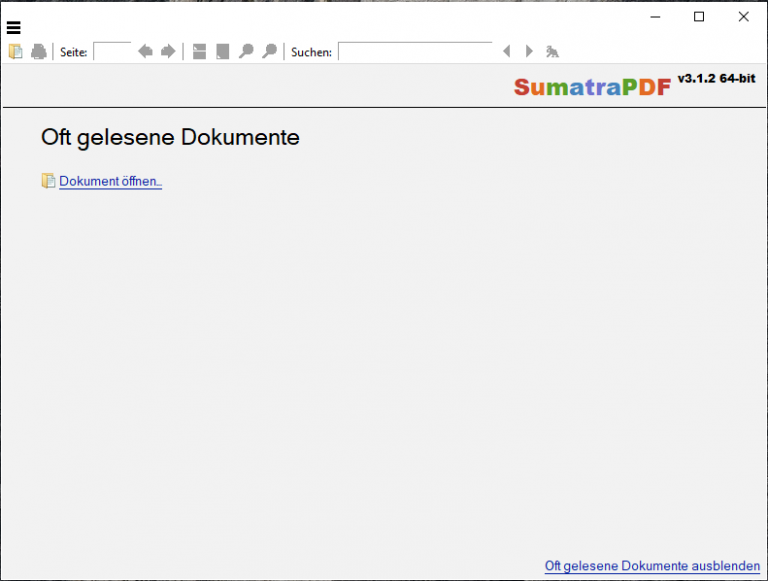Minimize the SumatraPDF window
Viewport: 768px width, 581px height.
(654, 16)
